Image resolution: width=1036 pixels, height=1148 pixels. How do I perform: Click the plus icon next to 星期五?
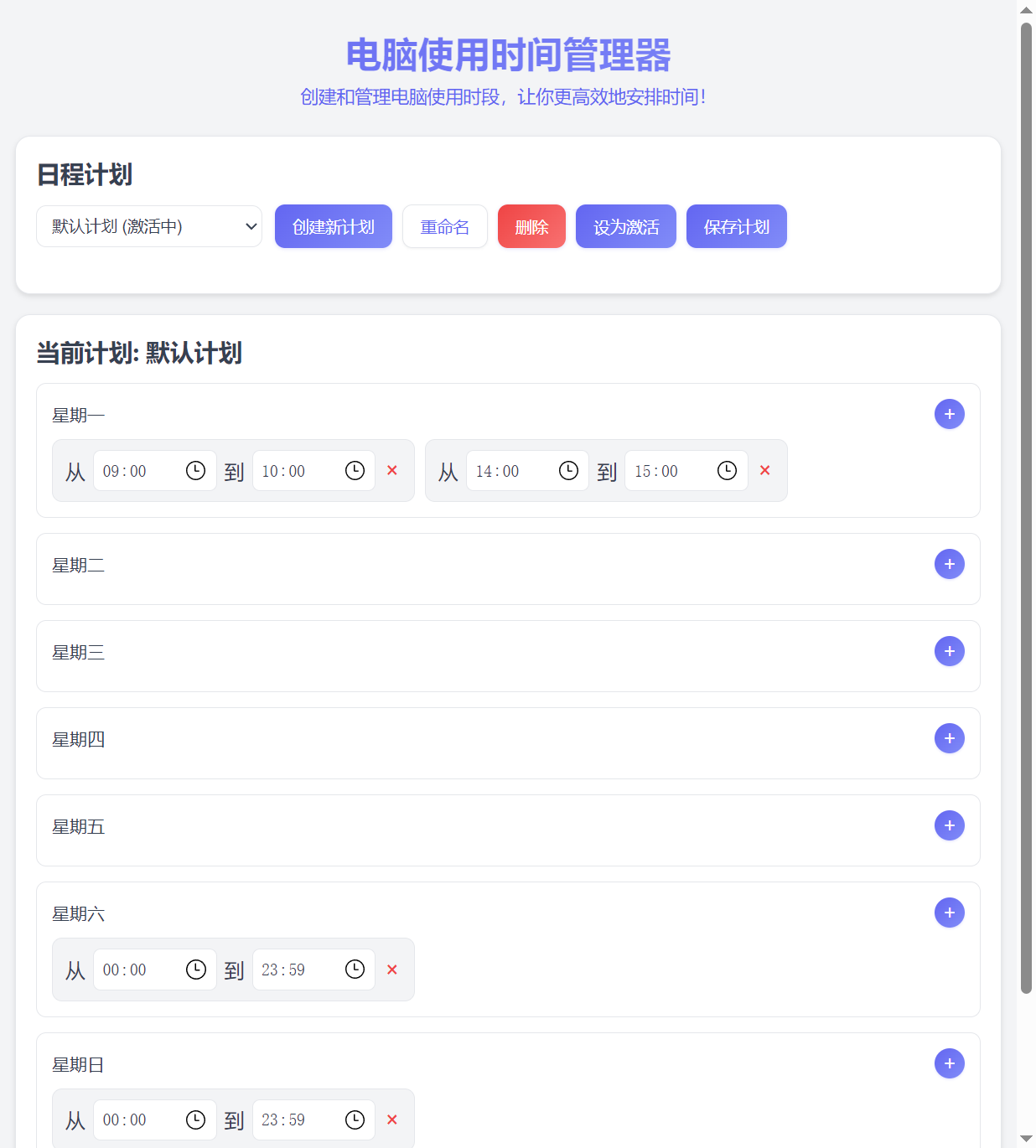coord(949,825)
